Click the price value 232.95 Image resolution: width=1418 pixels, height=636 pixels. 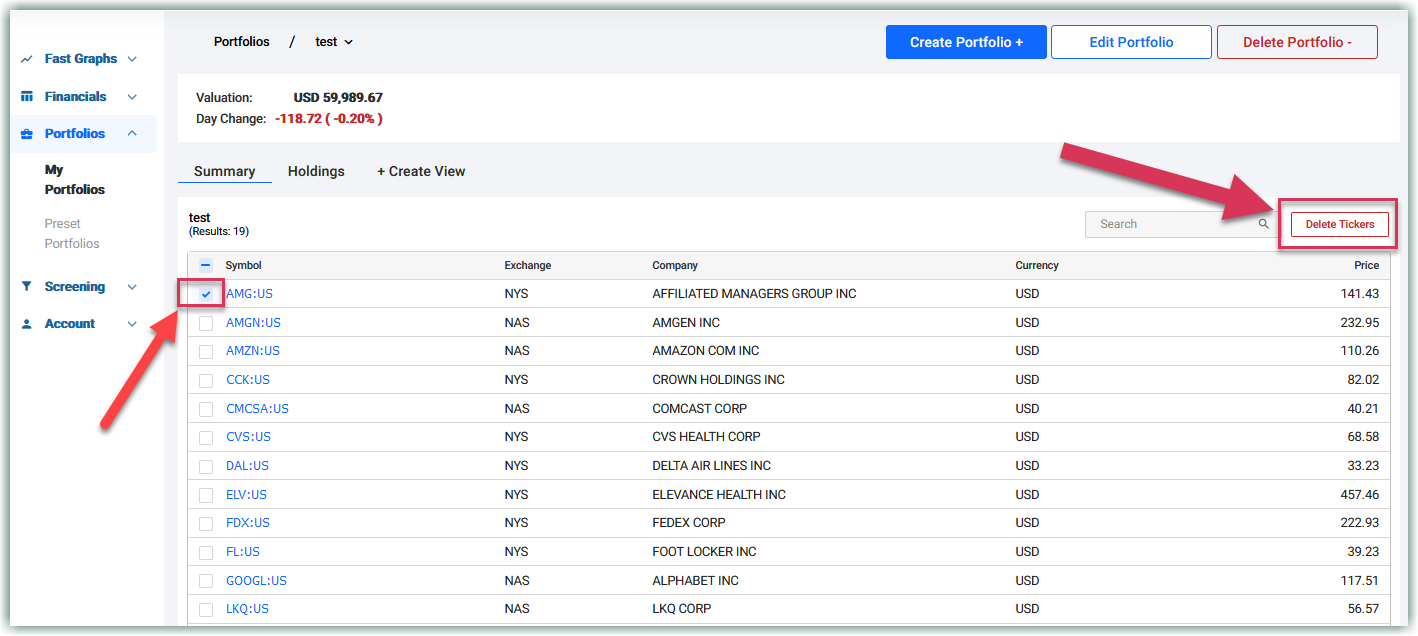1359,323
